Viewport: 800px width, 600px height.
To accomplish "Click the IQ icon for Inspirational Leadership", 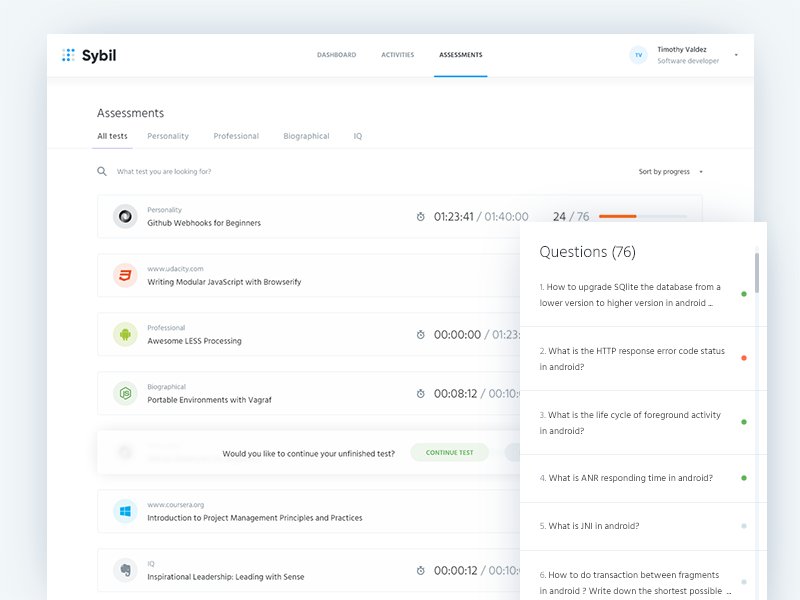I will coord(124,570).
